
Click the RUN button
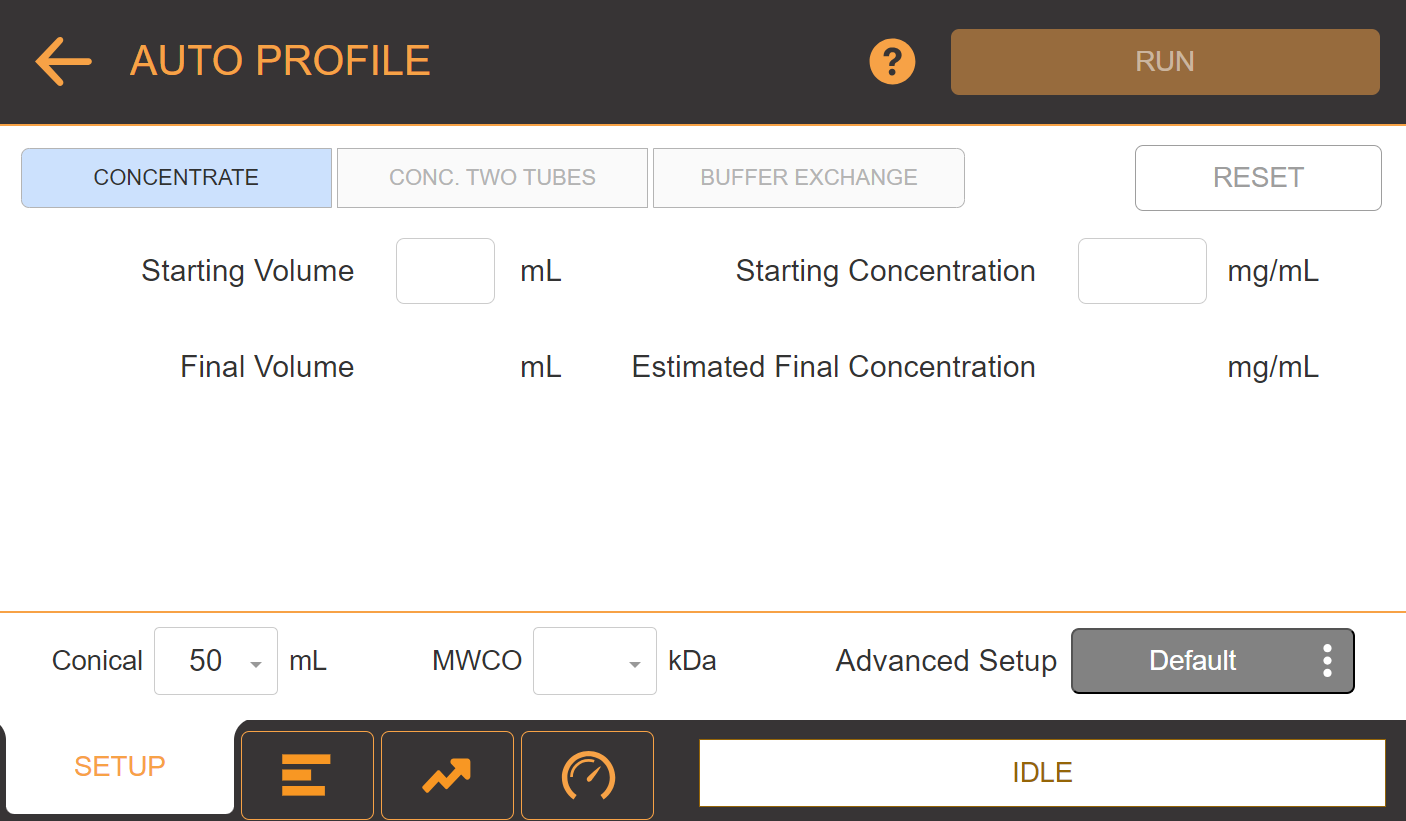pos(1165,62)
